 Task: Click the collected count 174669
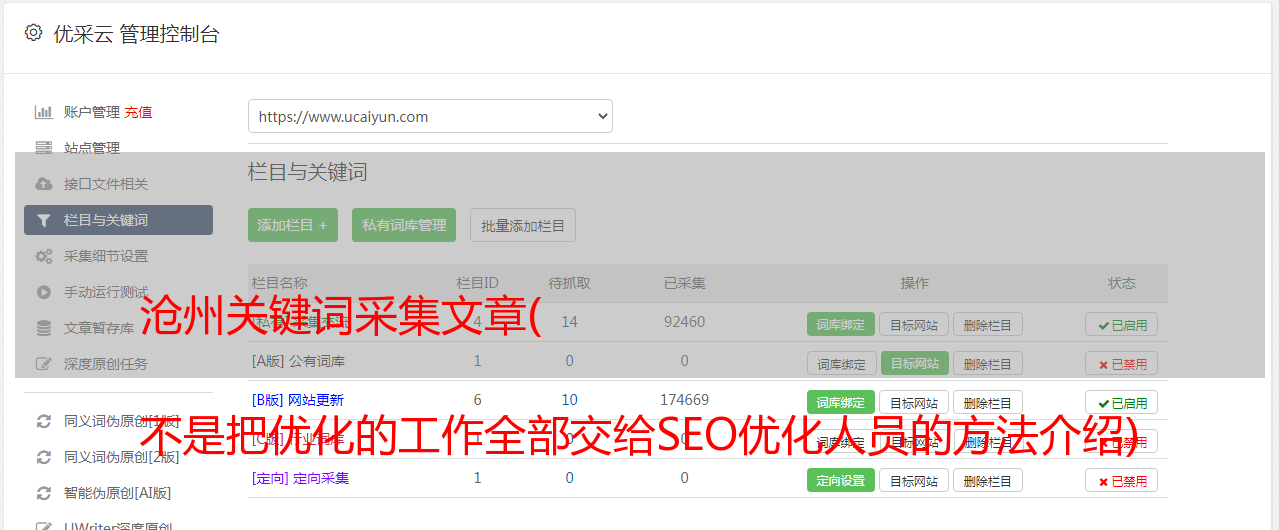(x=684, y=400)
